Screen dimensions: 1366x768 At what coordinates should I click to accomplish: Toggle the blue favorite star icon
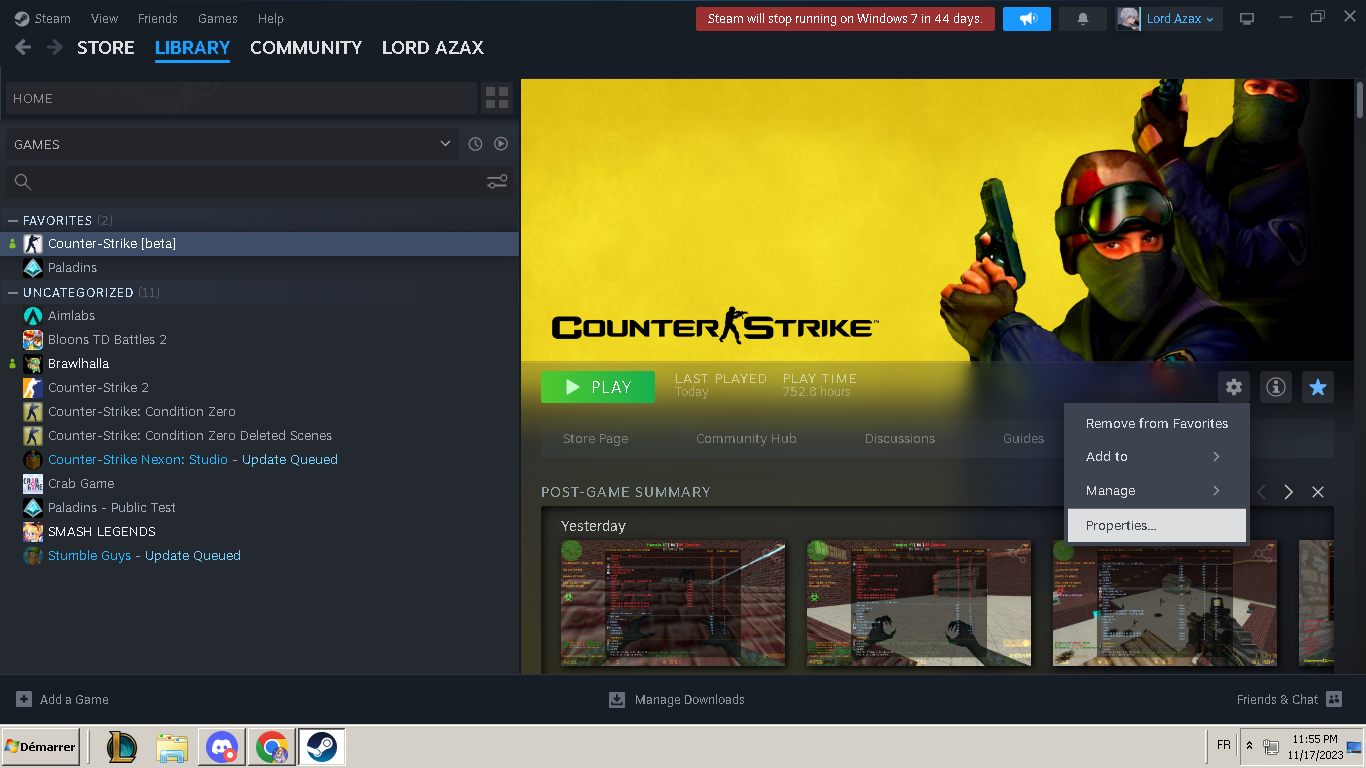(1318, 387)
